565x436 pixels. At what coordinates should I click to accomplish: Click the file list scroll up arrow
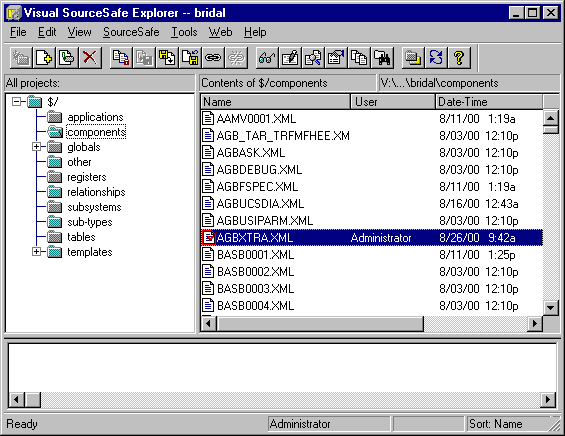tap(550, 118)
